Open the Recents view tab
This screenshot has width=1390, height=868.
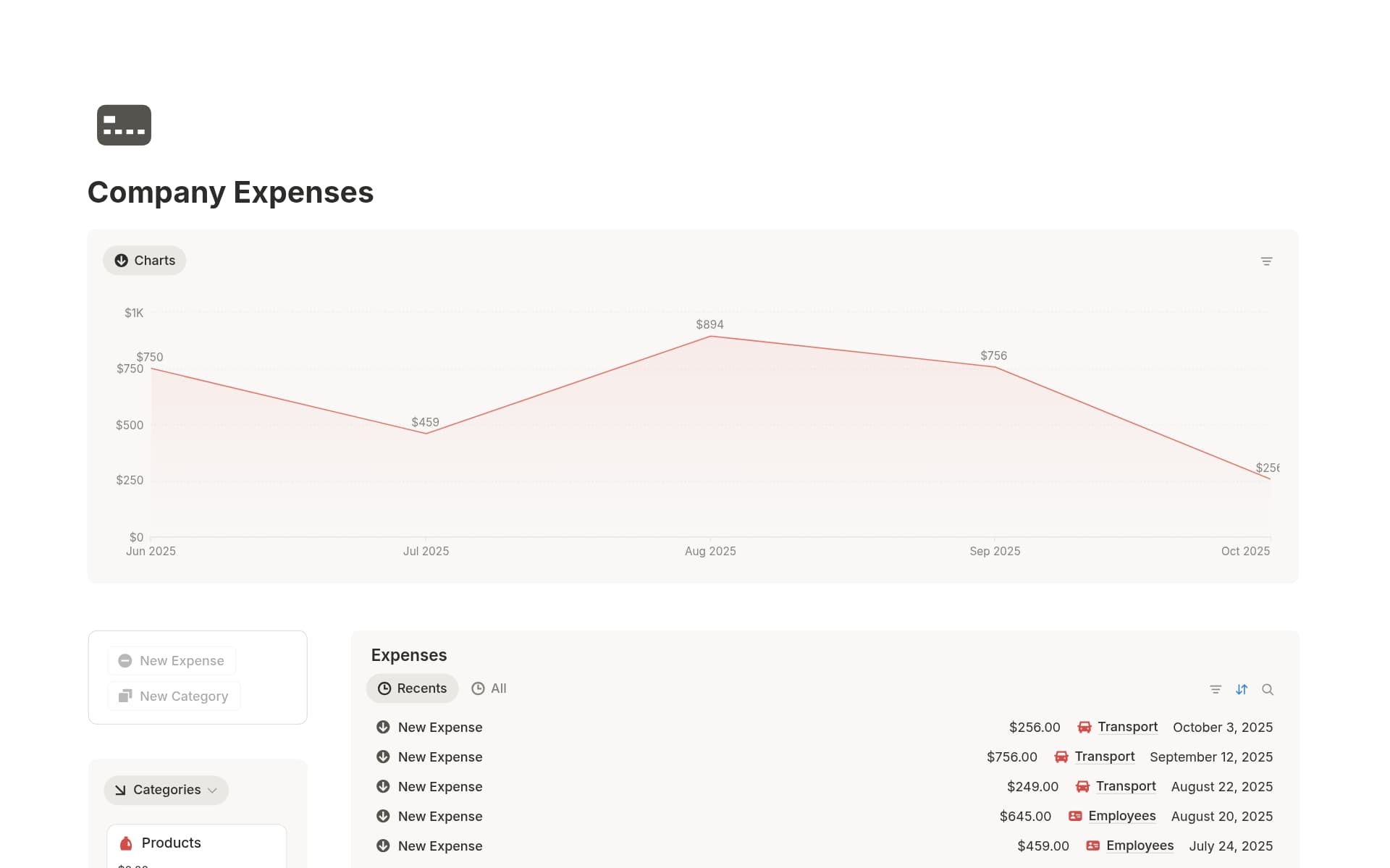click(x=412, y=688)
